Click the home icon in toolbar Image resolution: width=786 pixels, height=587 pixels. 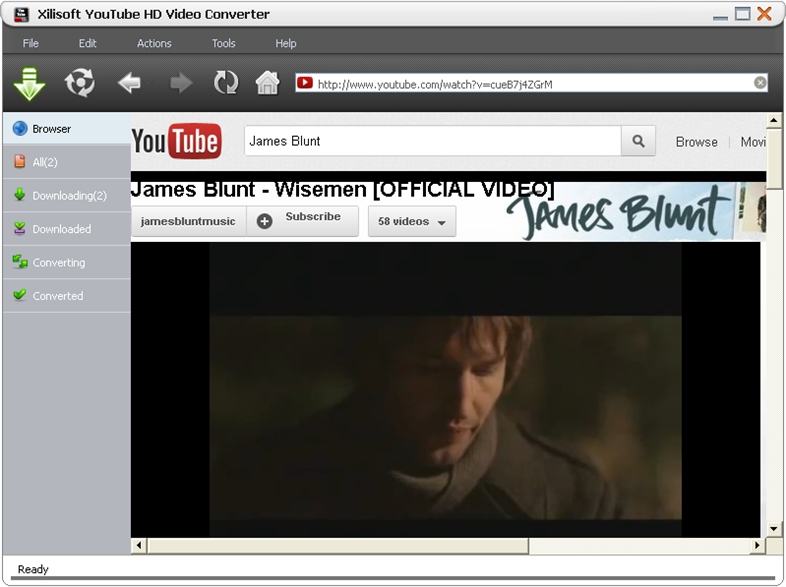pyautogui.click(x=268, y=82)
